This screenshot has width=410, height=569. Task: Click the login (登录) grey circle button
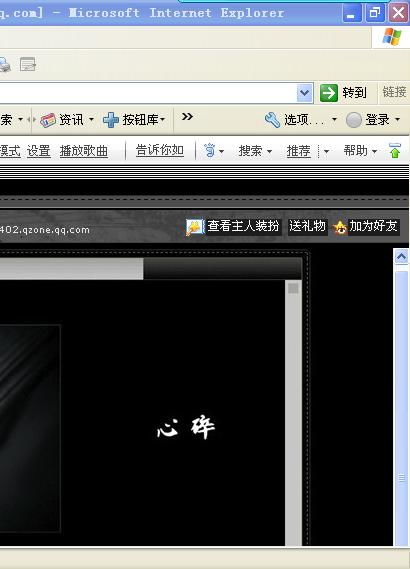pyautogui.click(x=354, y=120)
